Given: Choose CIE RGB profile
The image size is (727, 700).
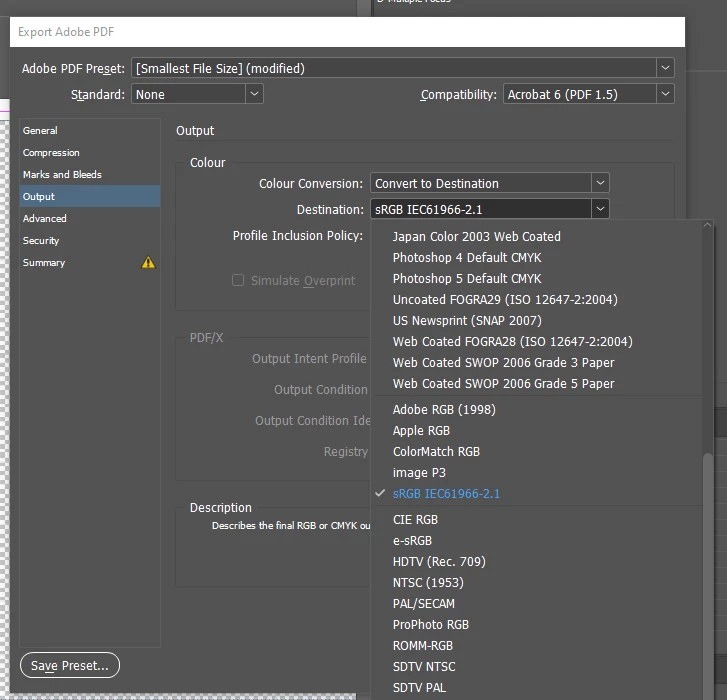Looking at the screenshot, I should (x=536, y=519).
